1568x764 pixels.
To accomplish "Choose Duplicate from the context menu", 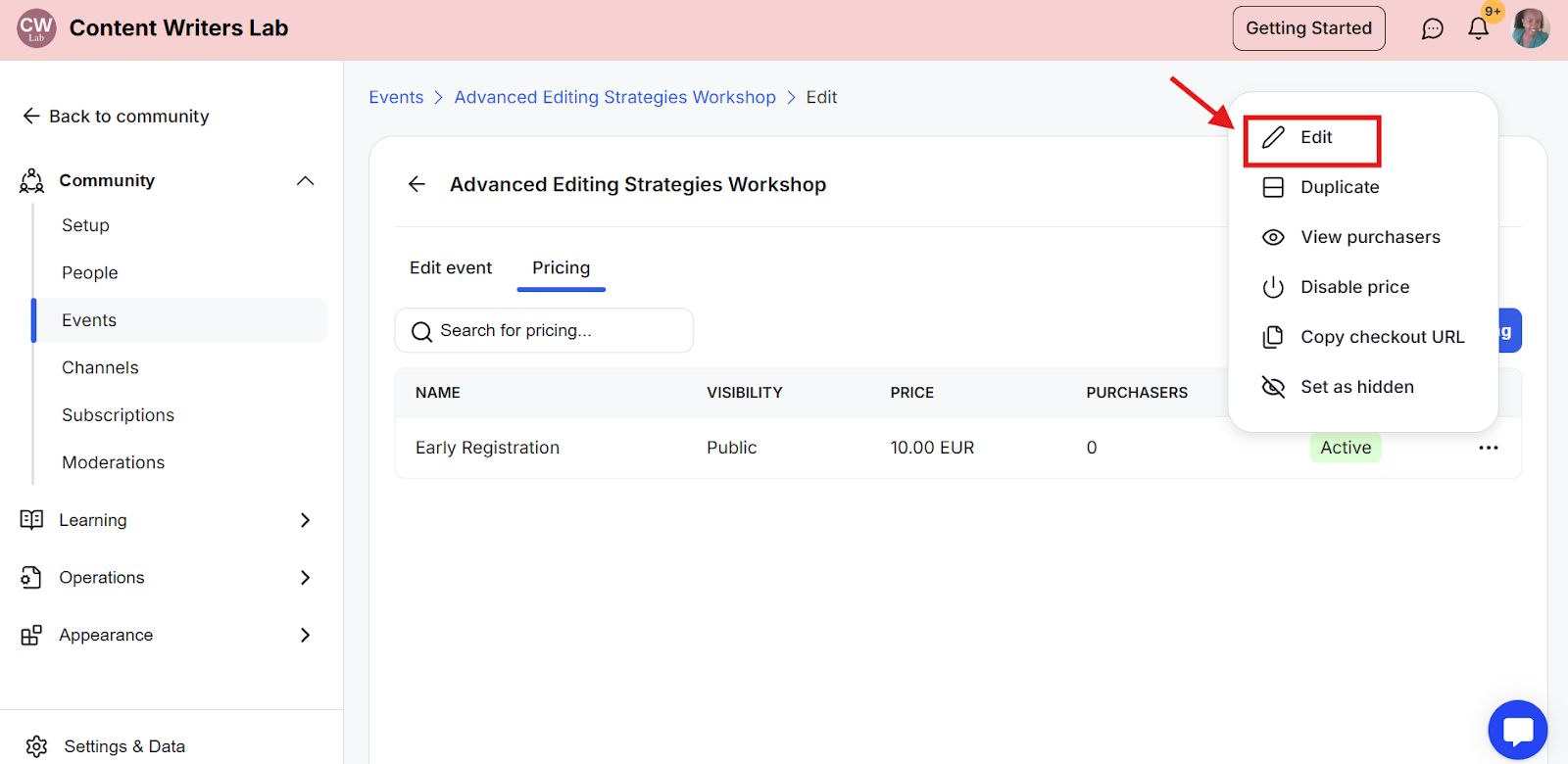I will click(x=1339, y=187).
